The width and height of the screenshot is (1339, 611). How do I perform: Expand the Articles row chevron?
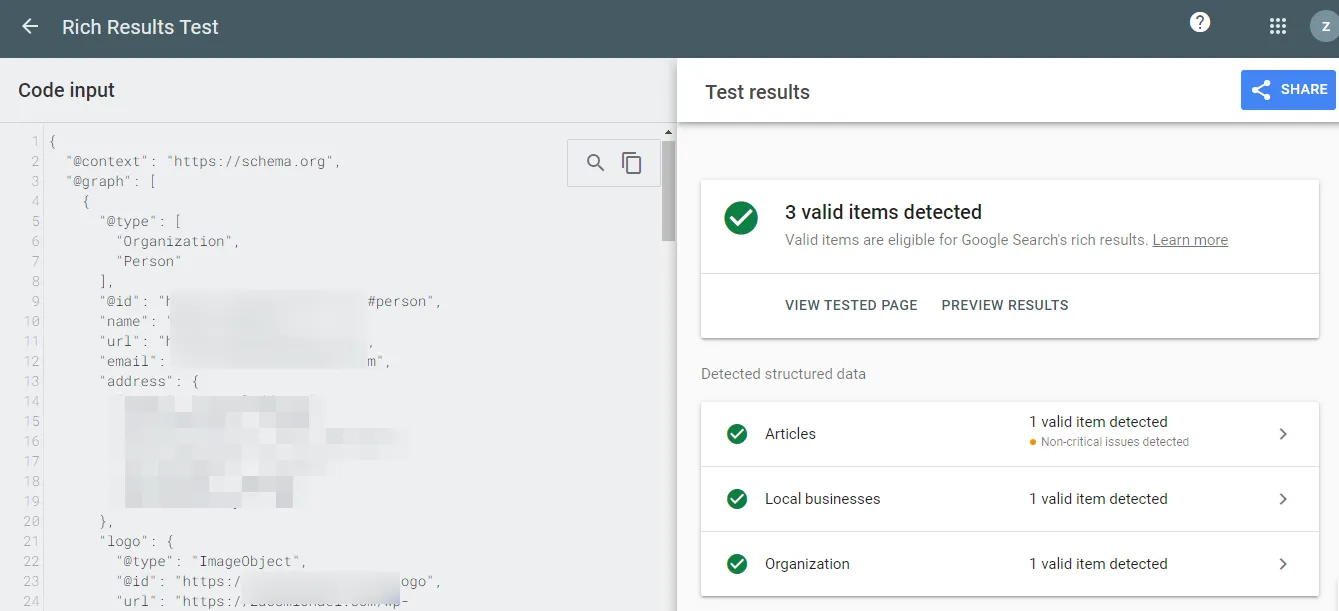point(1283,434)
